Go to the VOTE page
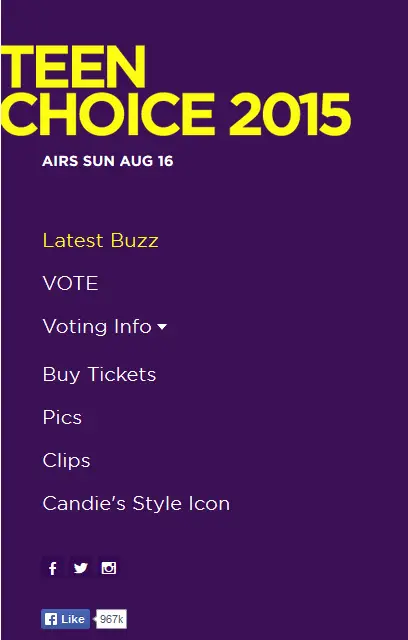This screenshot has width=408, height=640. [70, 283]
